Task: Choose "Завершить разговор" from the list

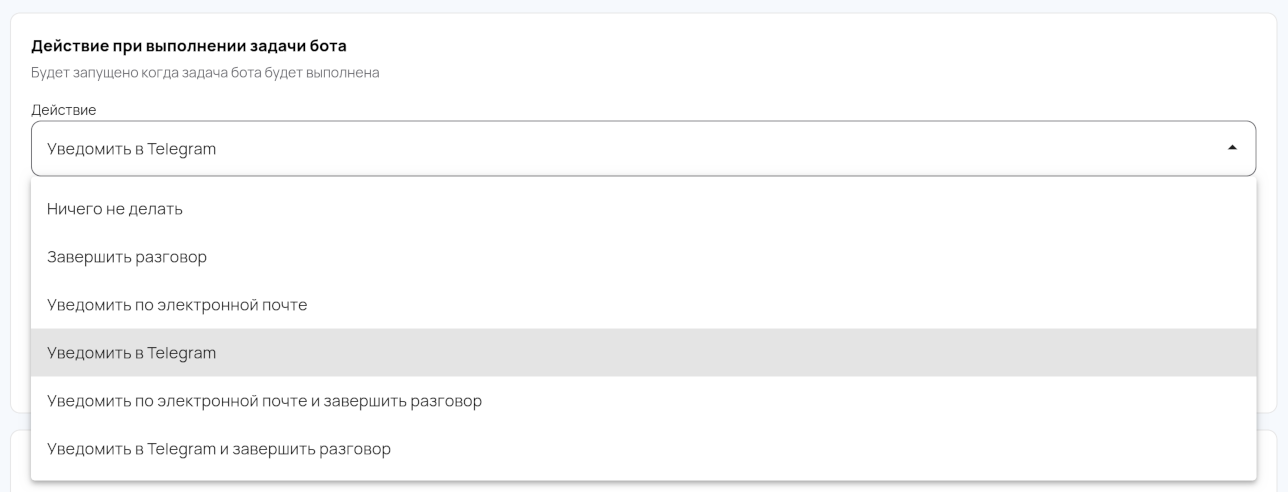Action: click(x=127, y=257)
